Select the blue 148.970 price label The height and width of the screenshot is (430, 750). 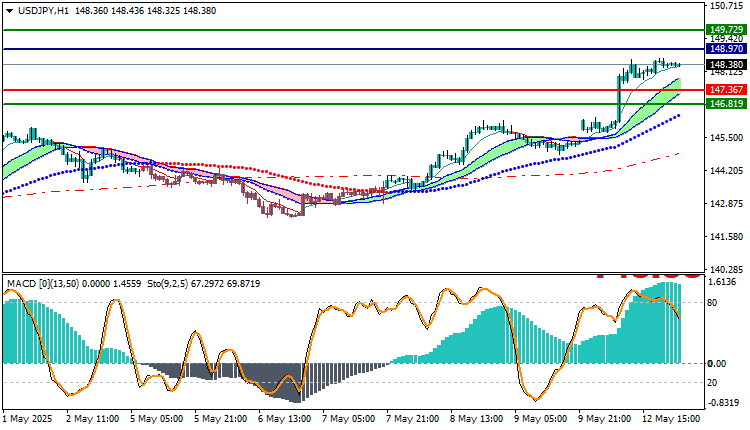726,49
